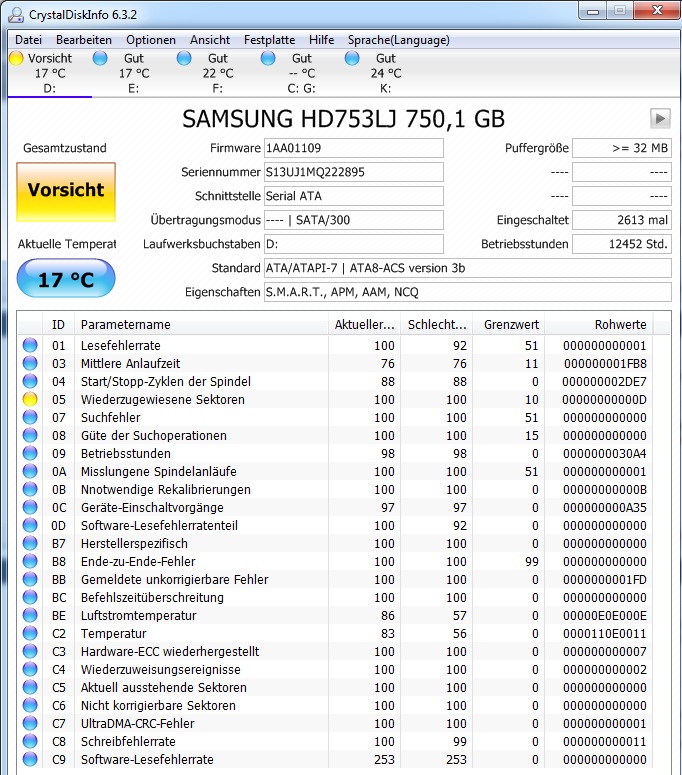Open the Hilfe menu
The height and width of the screenshot is (775, 682).
pos(322,40)
